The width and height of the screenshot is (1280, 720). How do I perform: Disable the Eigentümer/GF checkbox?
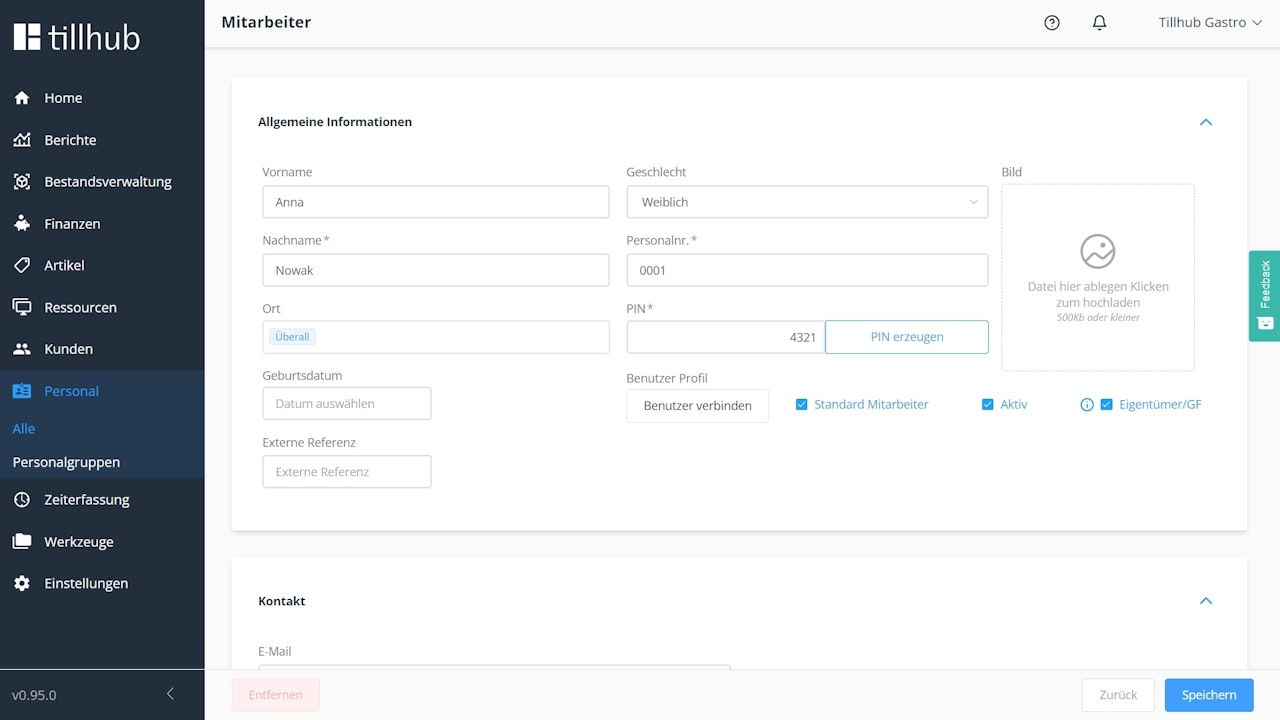click(x=1106, y=405)
